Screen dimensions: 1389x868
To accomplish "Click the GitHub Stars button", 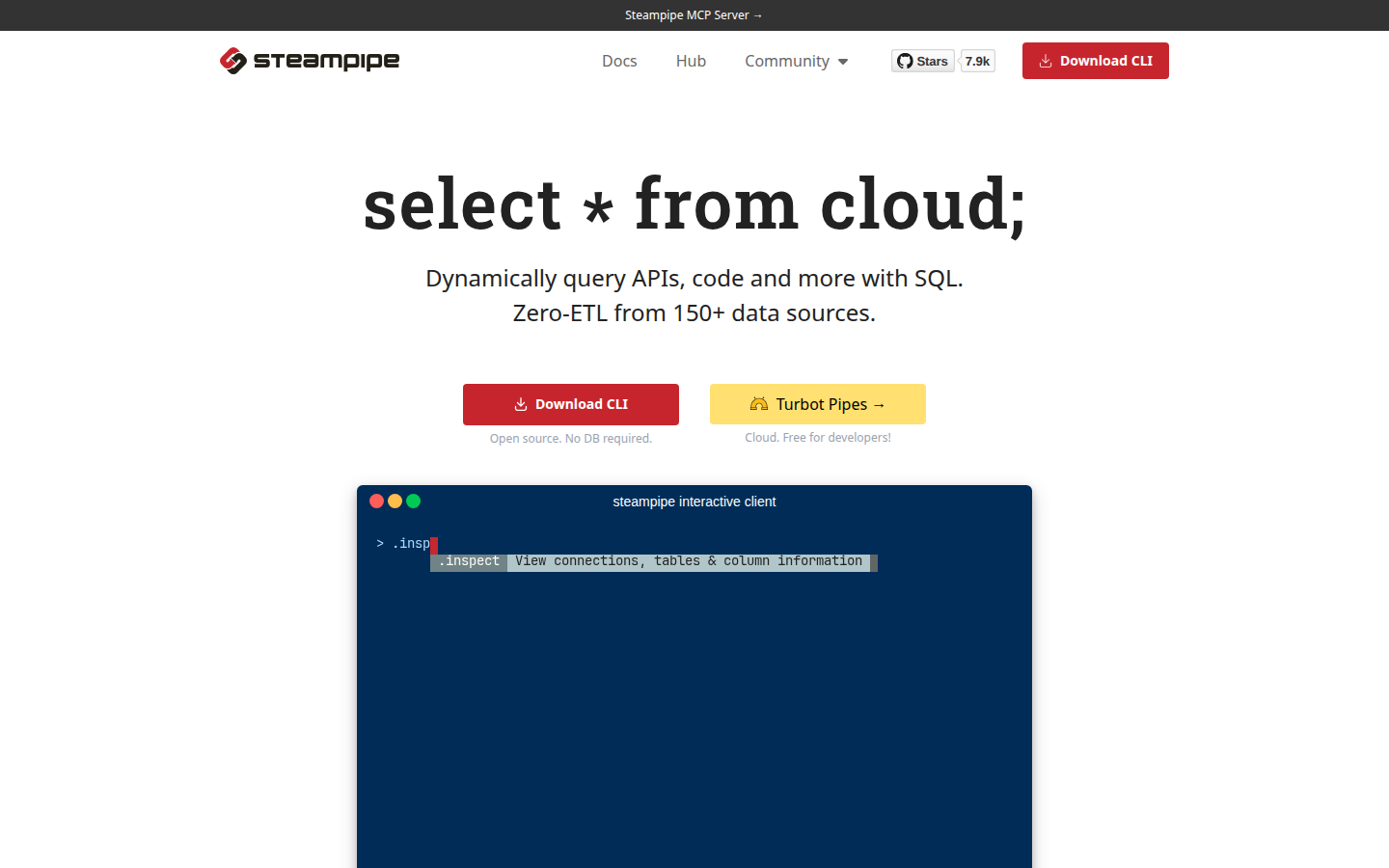I will pos(923,61).
